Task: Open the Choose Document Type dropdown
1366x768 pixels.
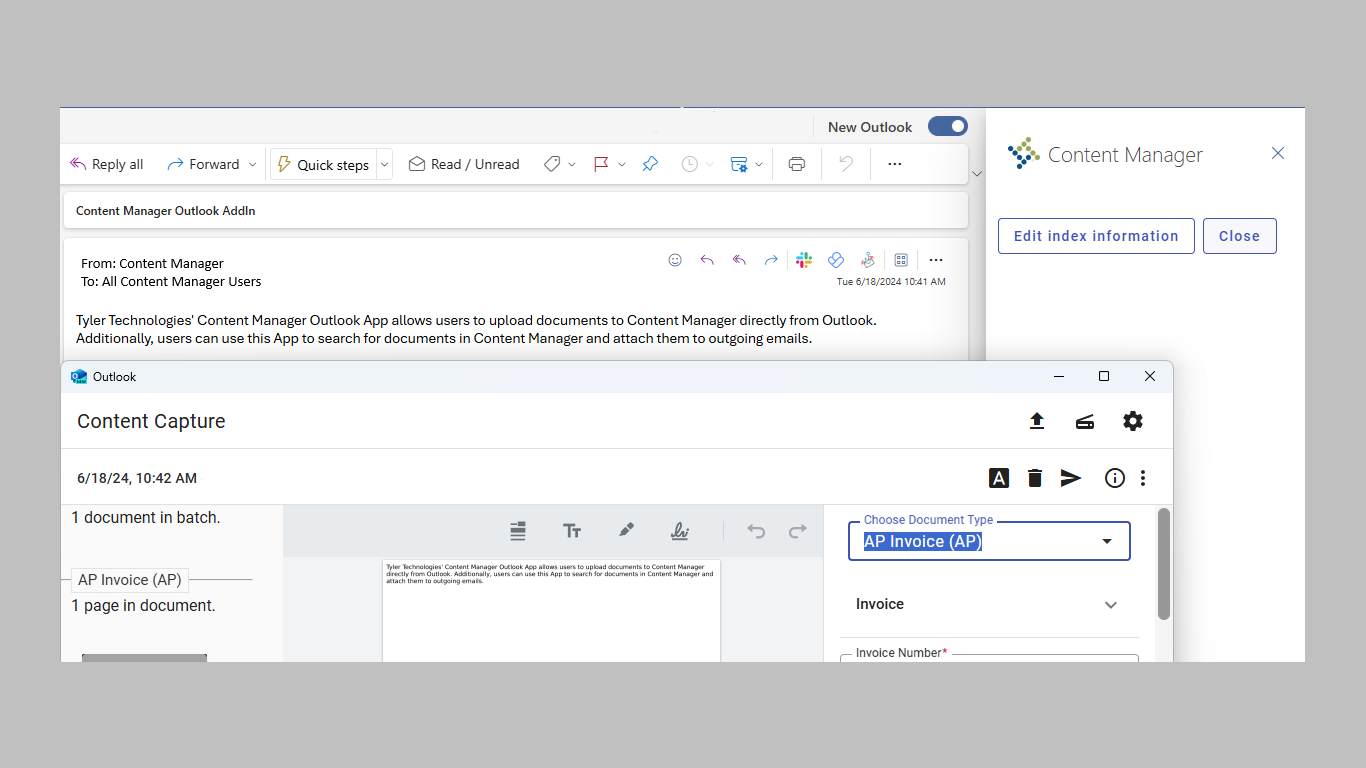Action: [989, 541]
